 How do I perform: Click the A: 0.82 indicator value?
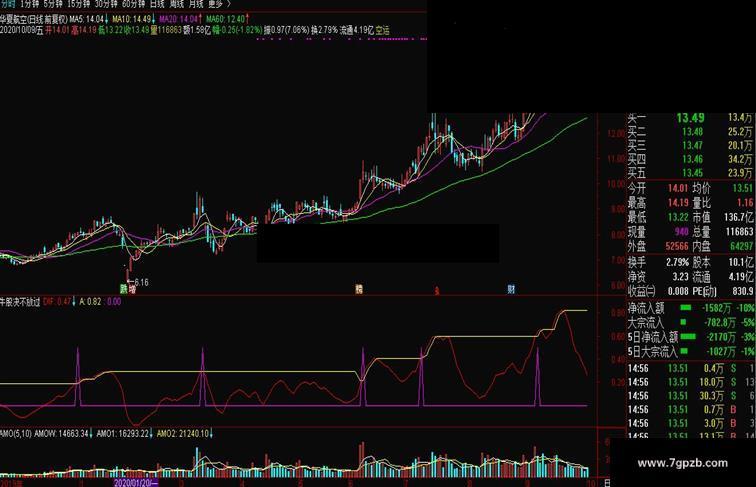point(90,302)
